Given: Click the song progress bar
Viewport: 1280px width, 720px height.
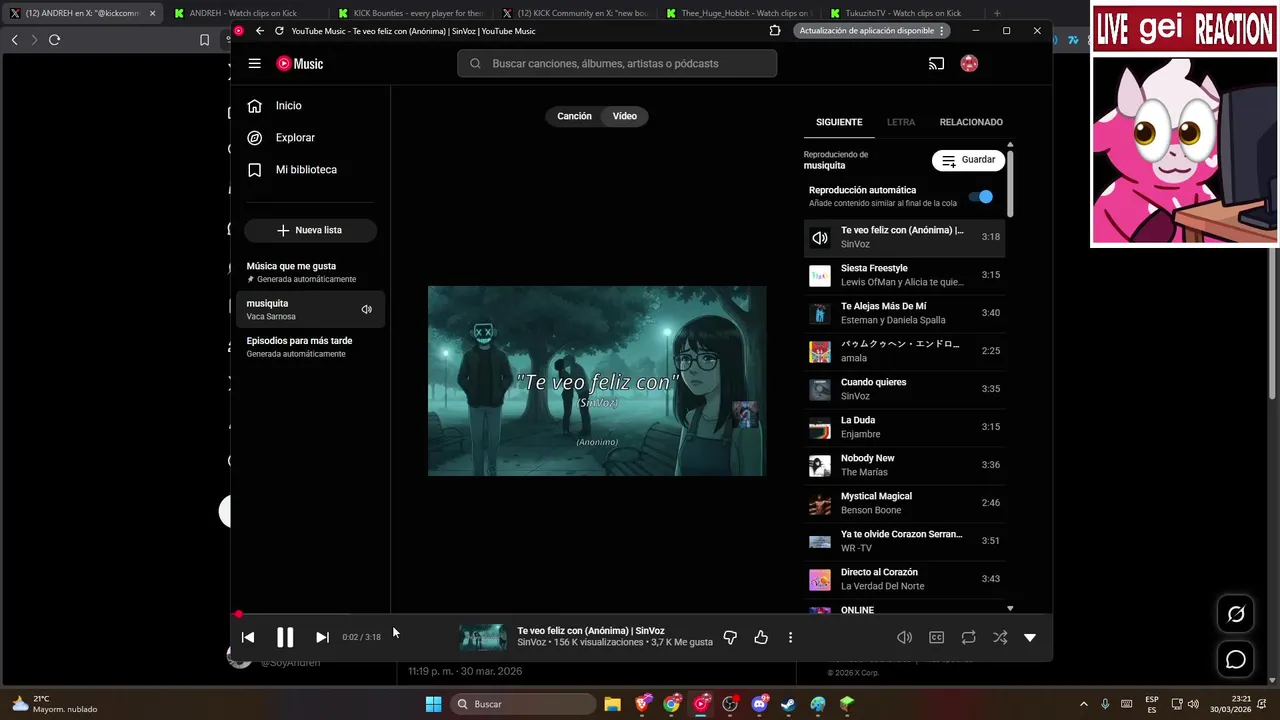Looking at the screenshot, I should pyautogui.click(x=641, y=614).
